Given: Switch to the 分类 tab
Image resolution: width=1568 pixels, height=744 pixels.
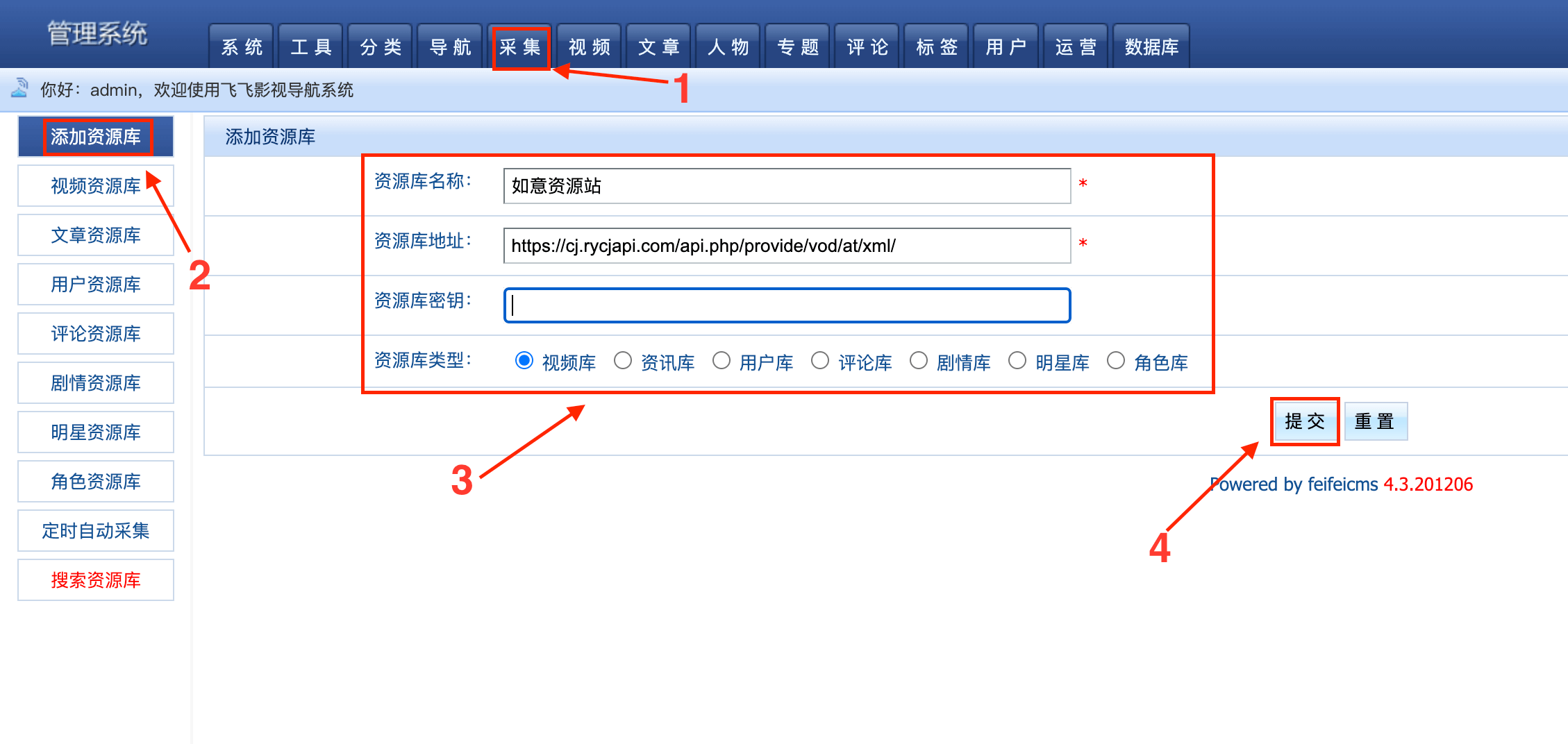Looking at the screenshot, I should click(x=381, y=46).
